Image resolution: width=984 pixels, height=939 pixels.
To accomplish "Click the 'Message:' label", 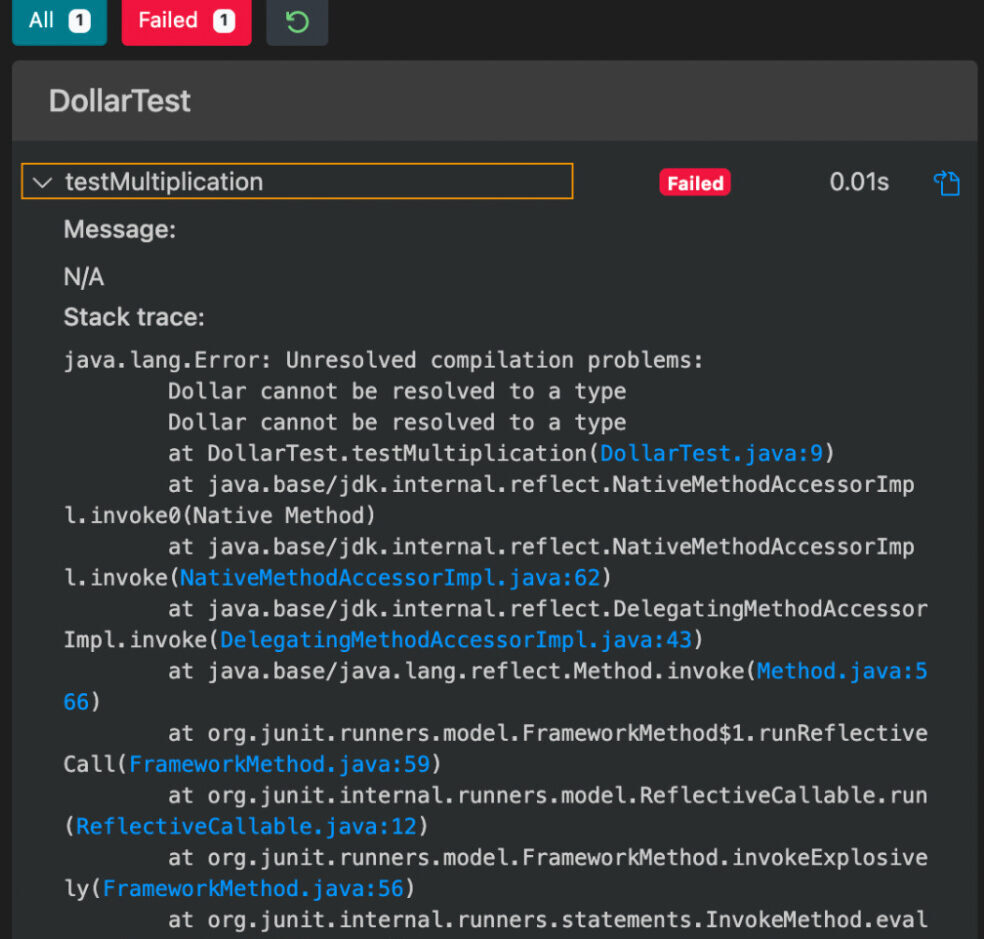I will (x=120, y=230).
